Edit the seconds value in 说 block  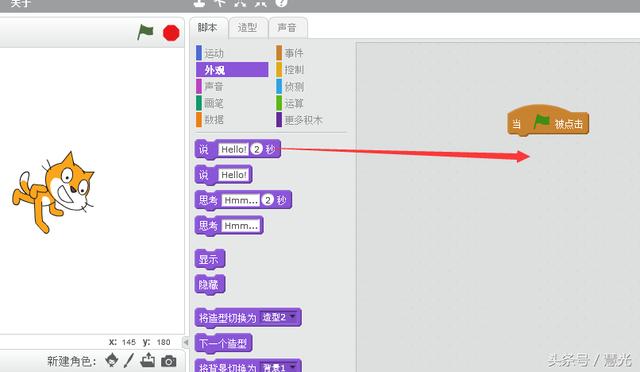[257, 149]
